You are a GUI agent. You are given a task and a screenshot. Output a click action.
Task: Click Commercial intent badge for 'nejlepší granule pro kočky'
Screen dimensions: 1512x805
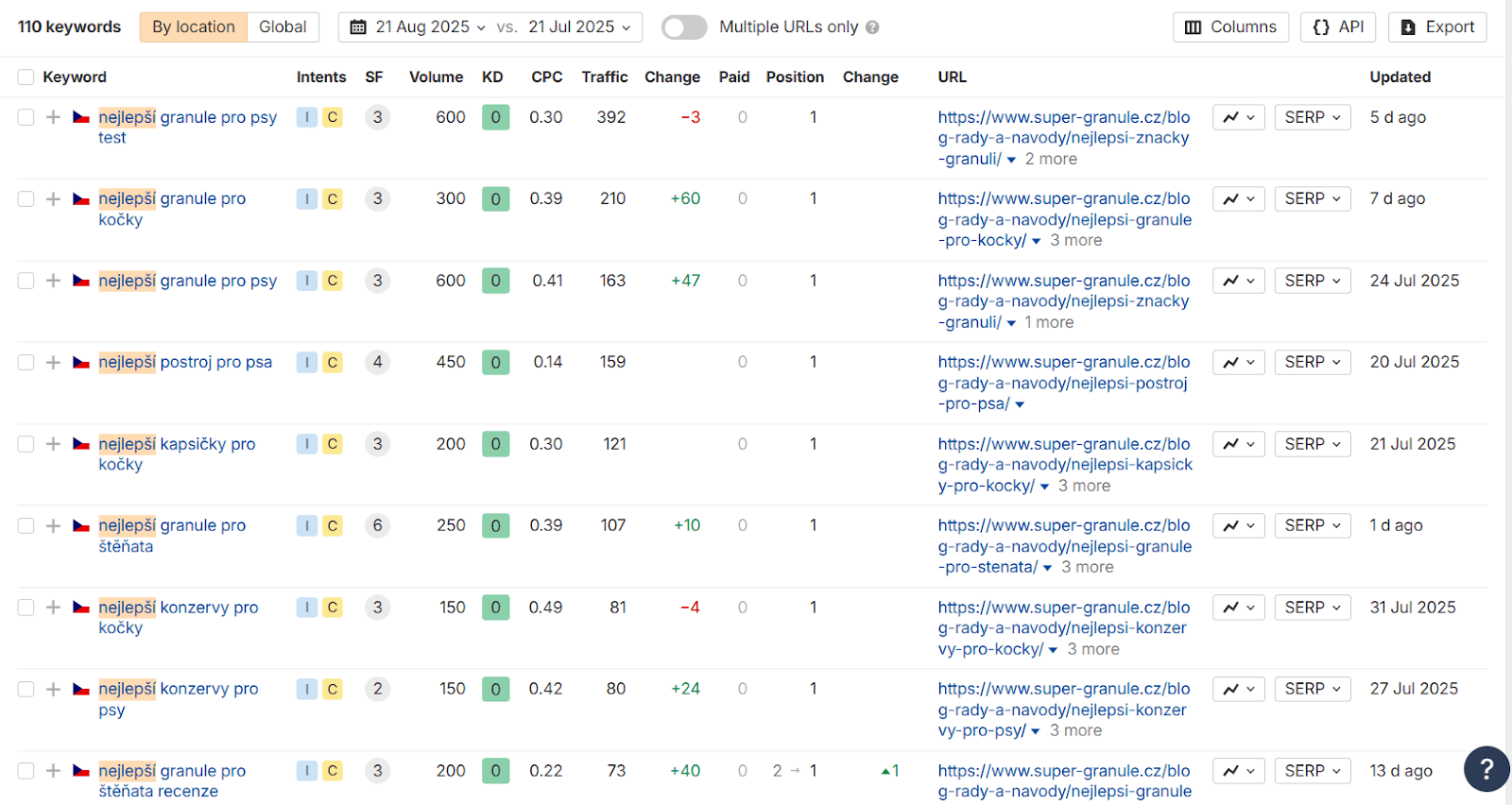click(333, 198)
